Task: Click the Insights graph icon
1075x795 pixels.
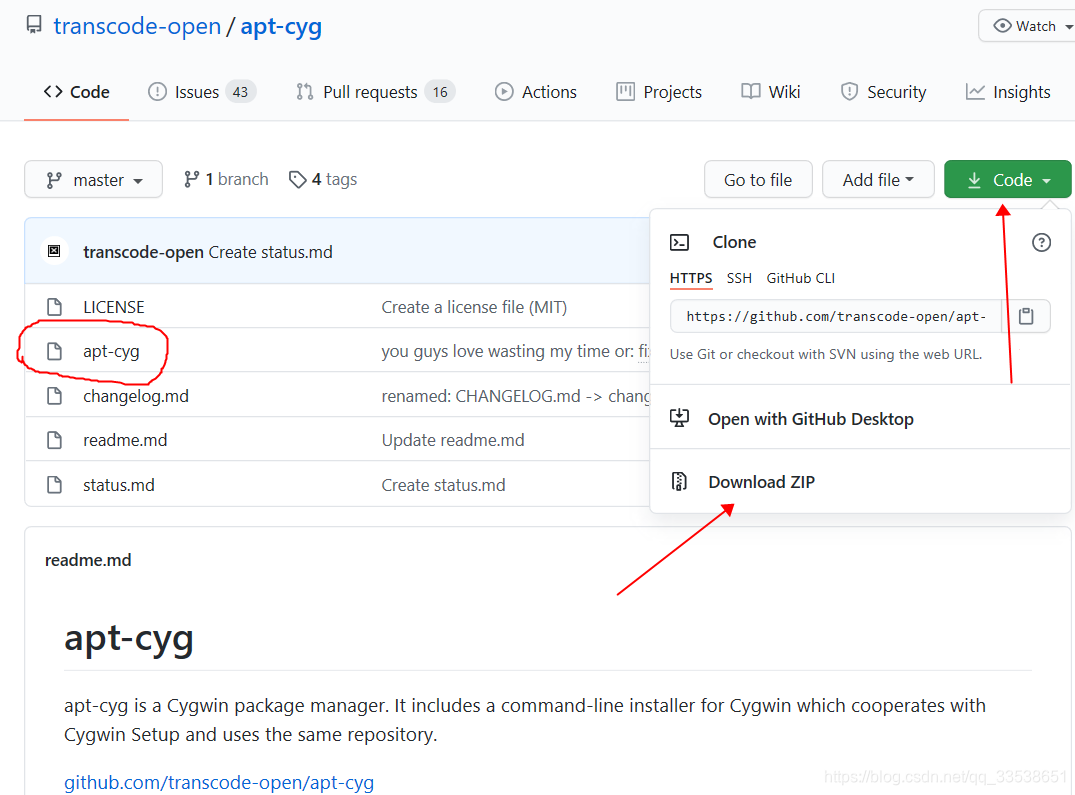Action: click(975, 92)
